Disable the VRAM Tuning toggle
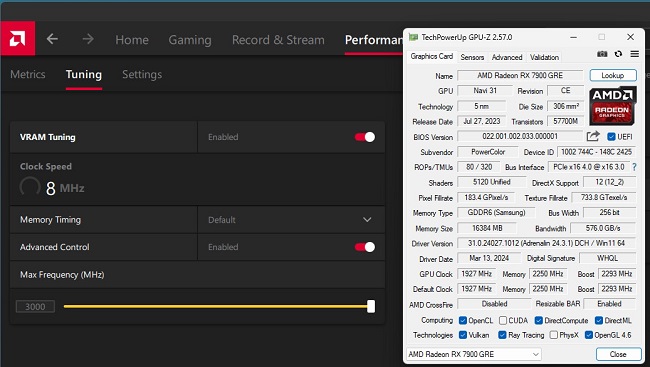 pyautogui.click(x=365, y=137)
